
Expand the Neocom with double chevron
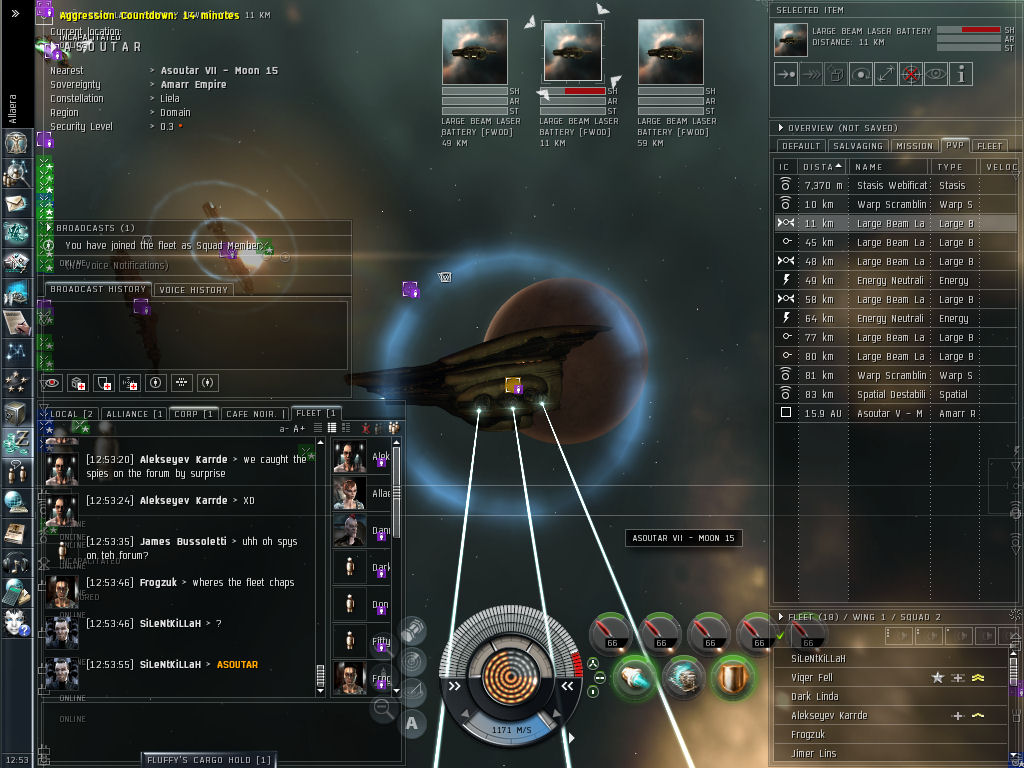[x=16, y=13]
